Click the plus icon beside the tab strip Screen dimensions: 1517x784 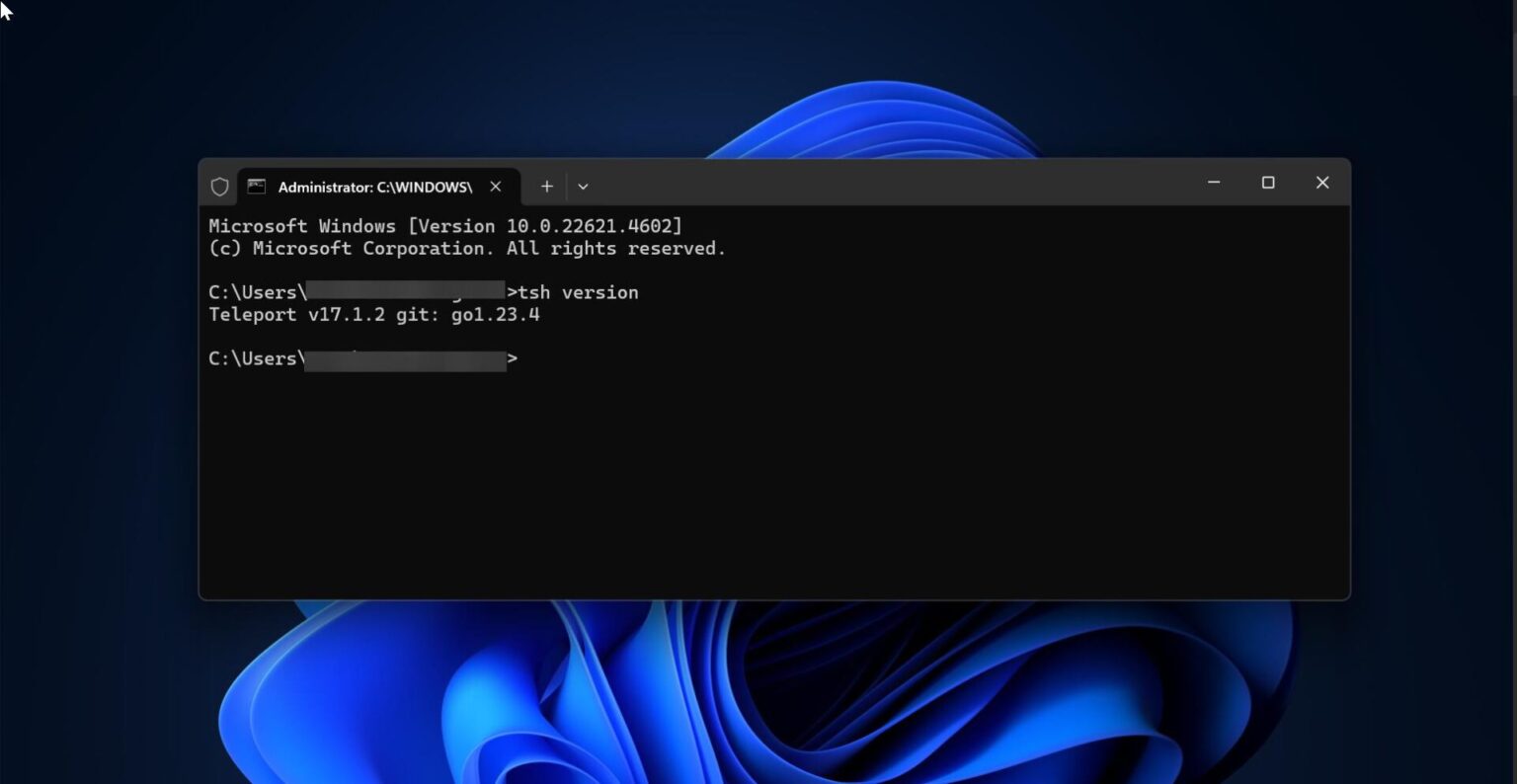pos(546,186)
